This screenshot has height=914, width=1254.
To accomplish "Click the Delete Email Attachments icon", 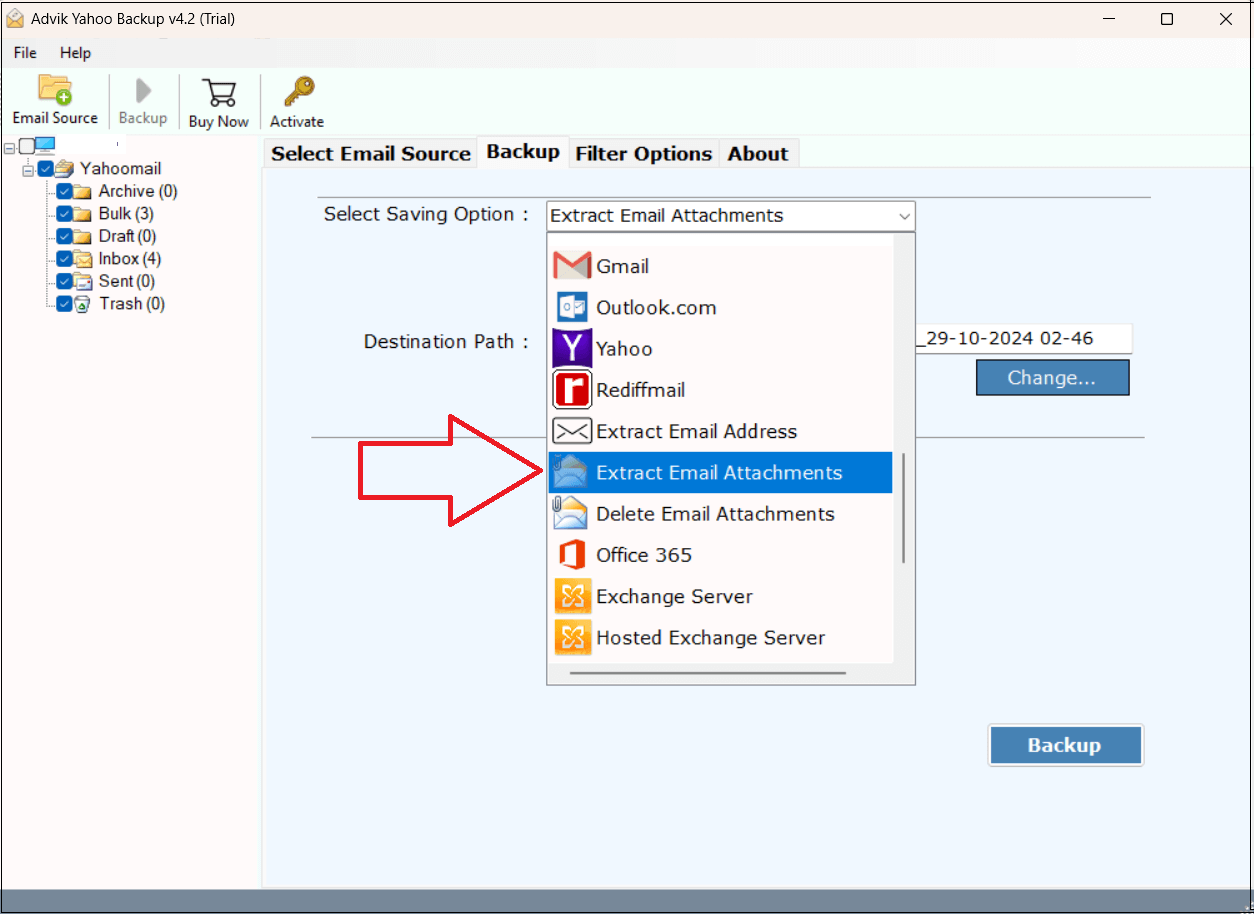I will point(572,513).
